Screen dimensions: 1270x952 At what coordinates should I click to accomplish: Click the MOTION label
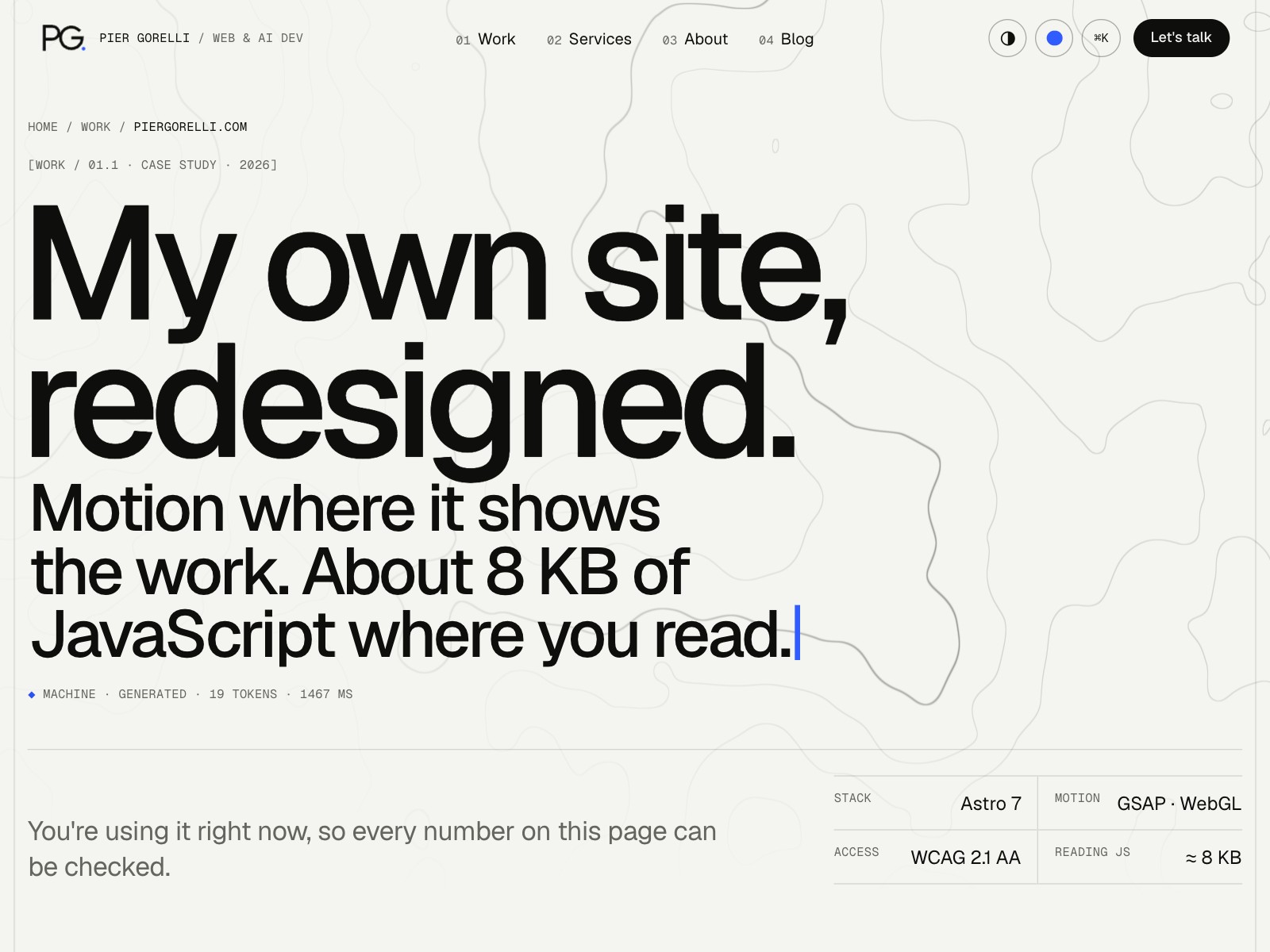coord(1077,798)
